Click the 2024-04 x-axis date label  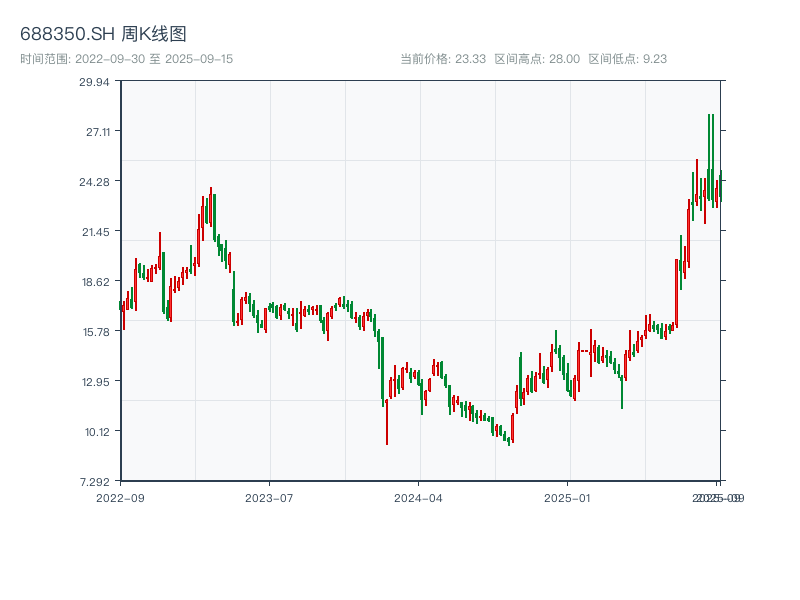point(419,497)
